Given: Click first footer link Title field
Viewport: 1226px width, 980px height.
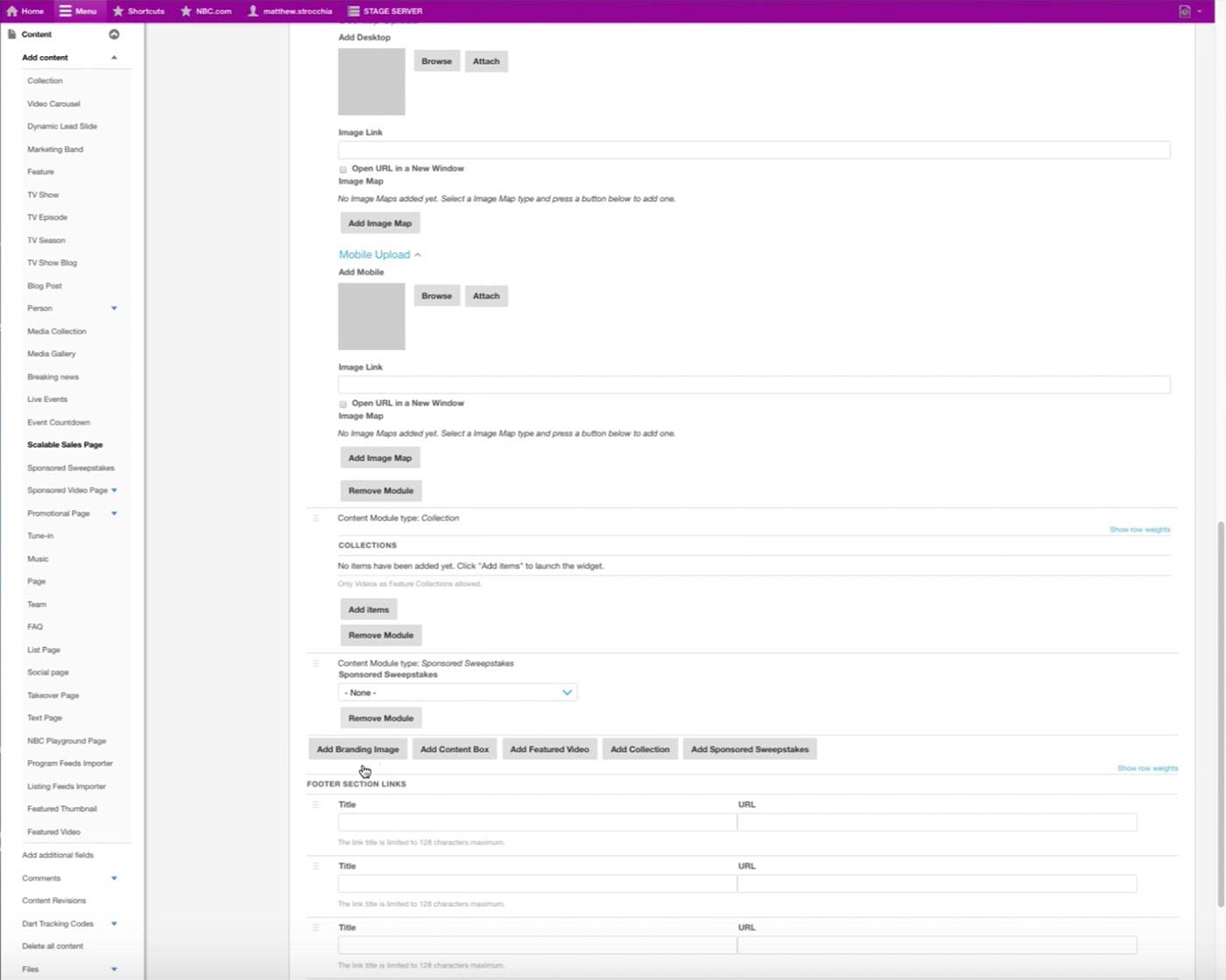Looking at the screenshot, I should coord(537,822).
